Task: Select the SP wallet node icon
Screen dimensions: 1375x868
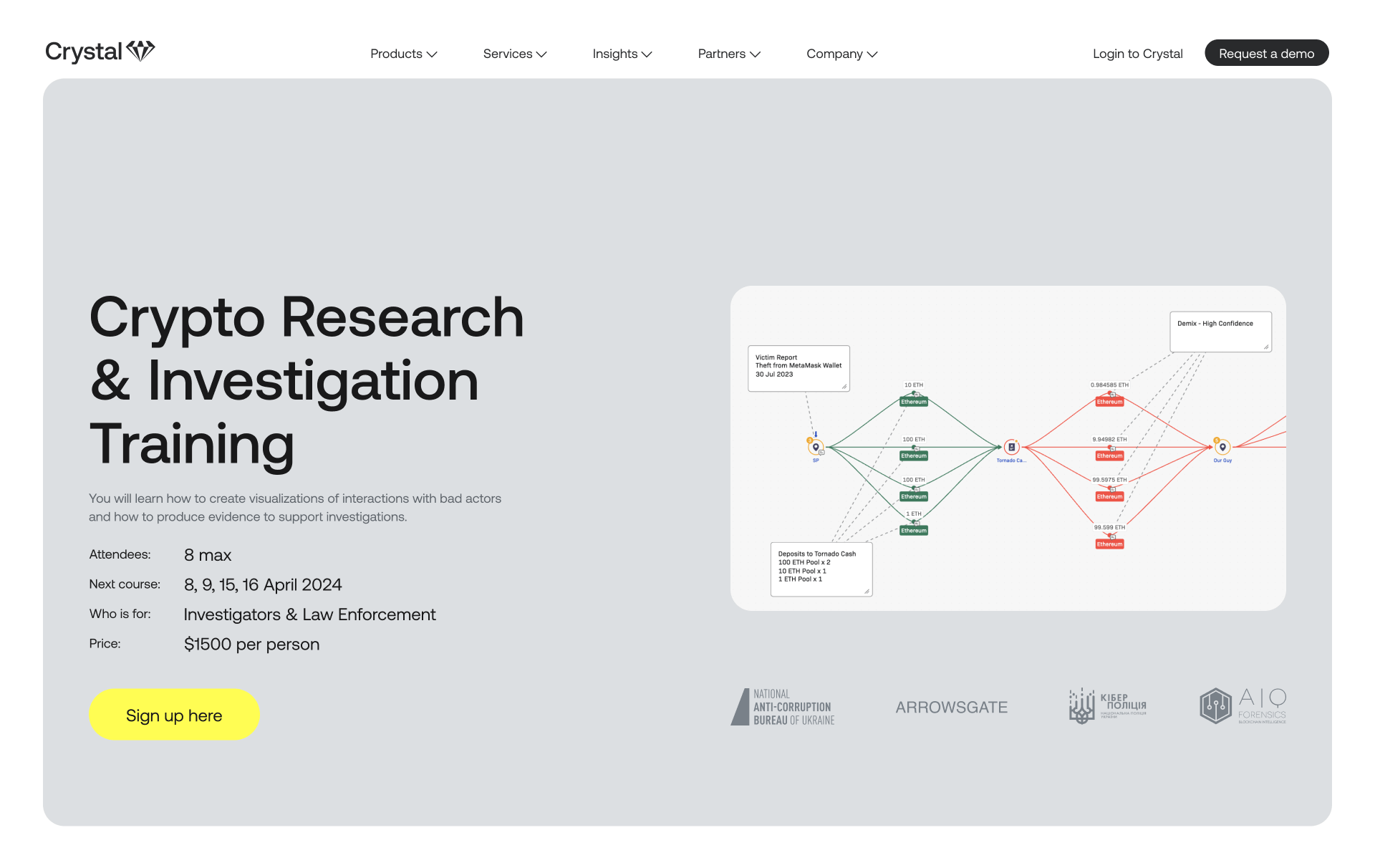Action: pyautogui.click(x=815, y=445)
